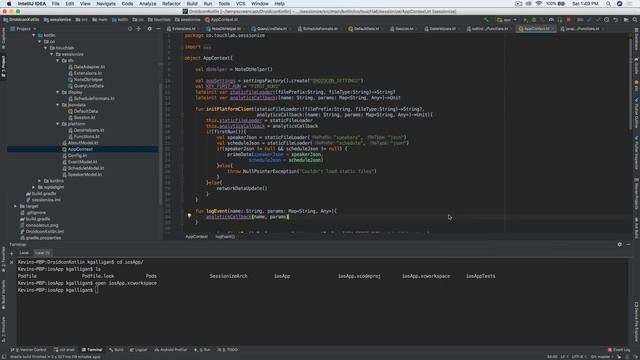Screen dimensions: 640x360
Task: Open the TODO tool window button
Action: (x=228, y=350)
